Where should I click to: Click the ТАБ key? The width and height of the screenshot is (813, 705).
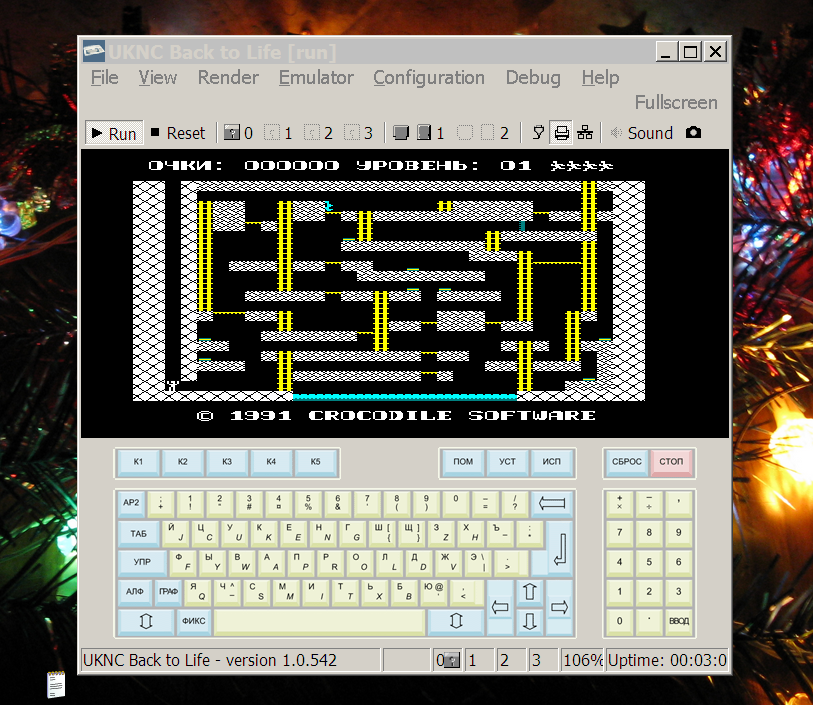tap(138, 534)
